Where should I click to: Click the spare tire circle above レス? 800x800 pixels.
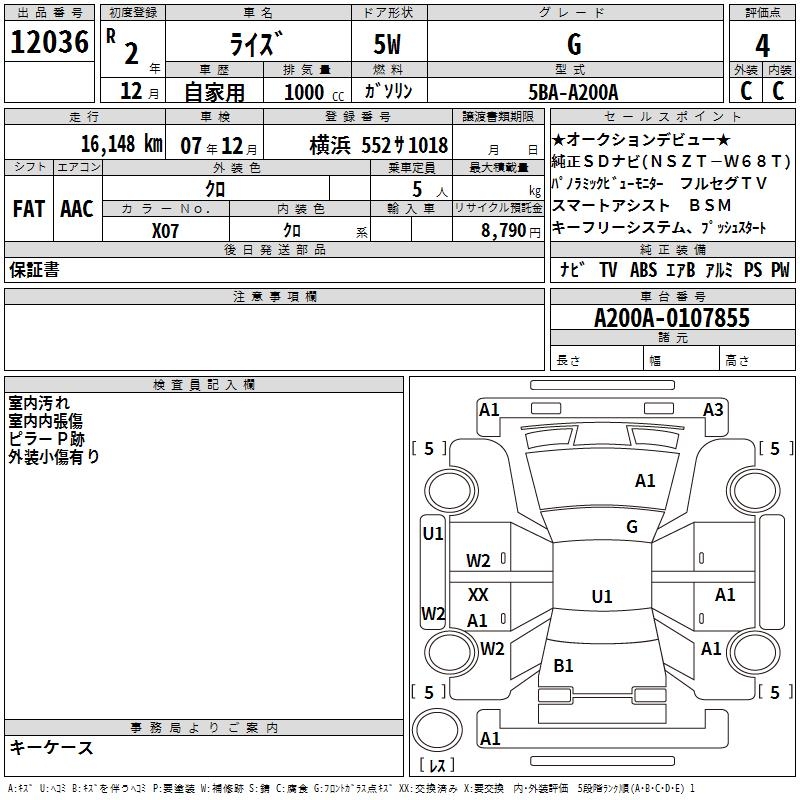pyautogui.click(x=437, y=730)
